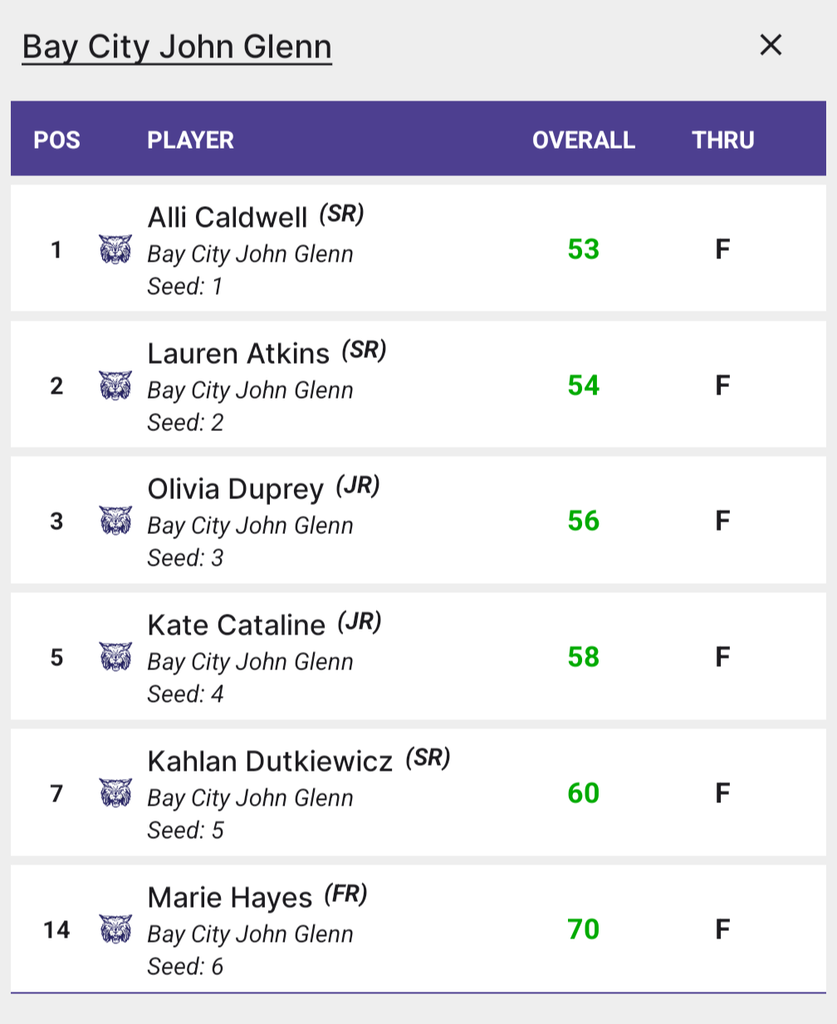Click Marie Hayes' overall score 70
Viewport: 837px width, 1024px height.
pyautogui.click(x=583, y=929)
